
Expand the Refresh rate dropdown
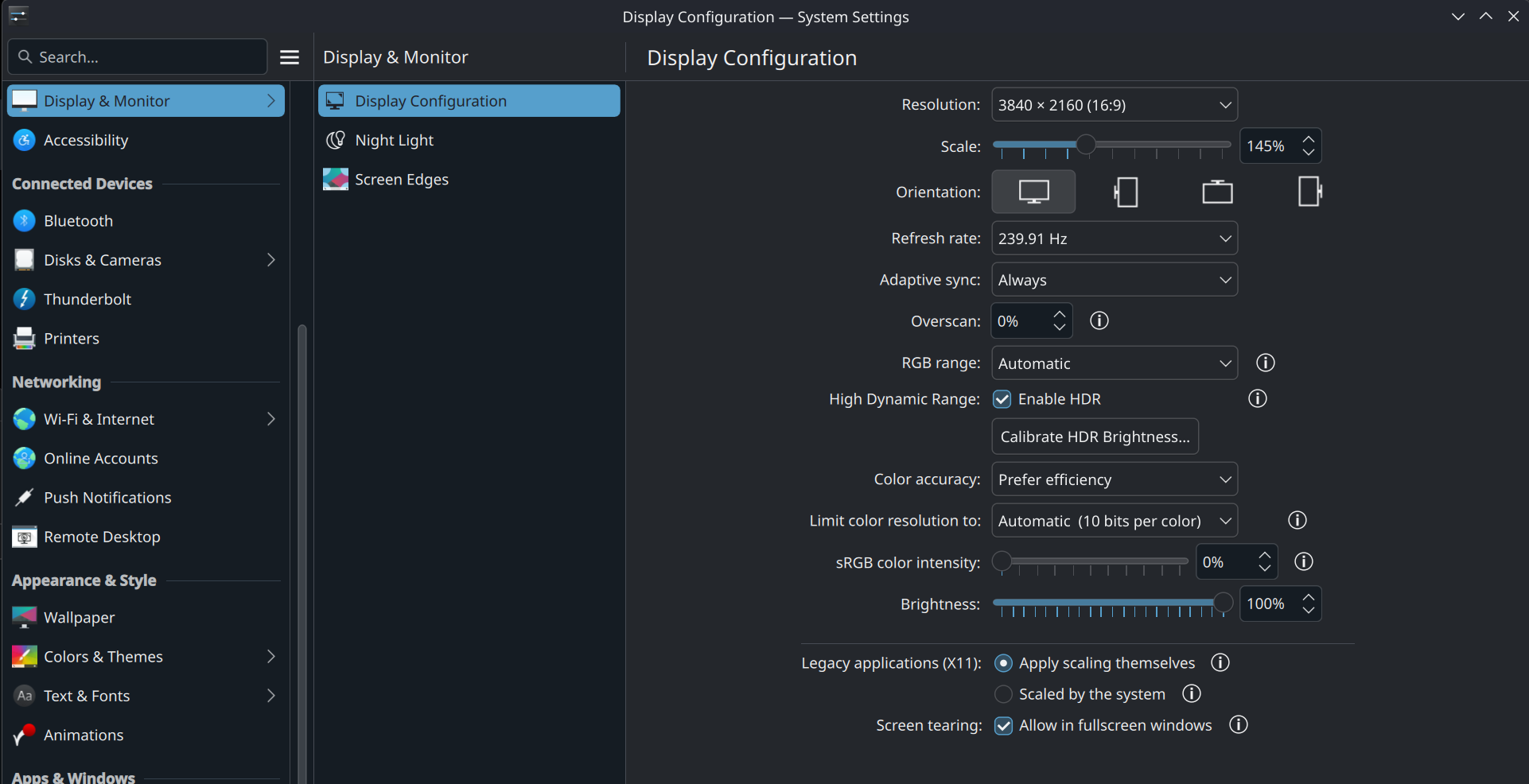click(1114, 239)
